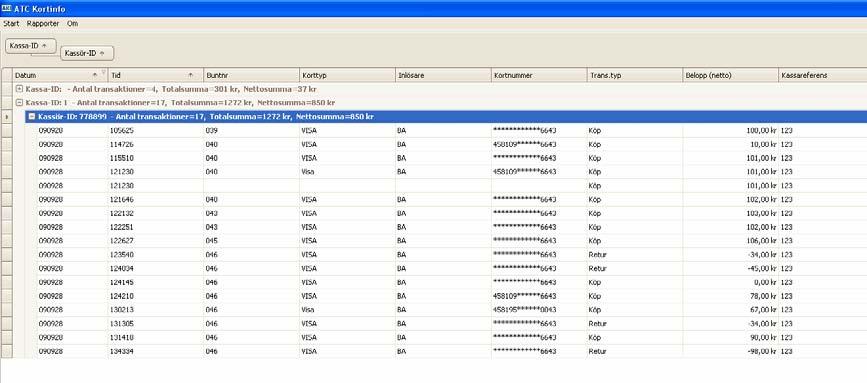The height and width of the screenshot is (383, 867).
Task: Click the Inlösare column header
Action: (x=443, y=75)
